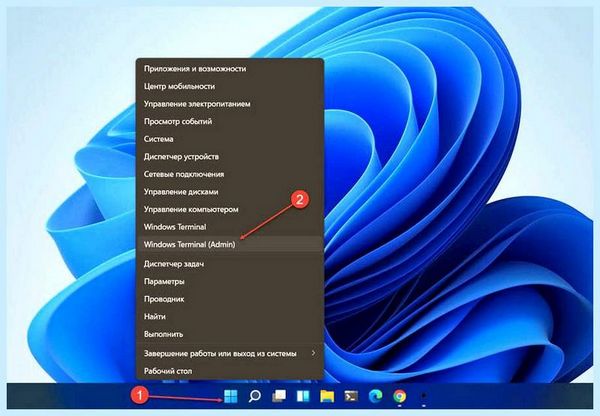Screen dimensions: 600x416
Task: Open 'Управление электропитанием' entry
Action: [230, 104]
